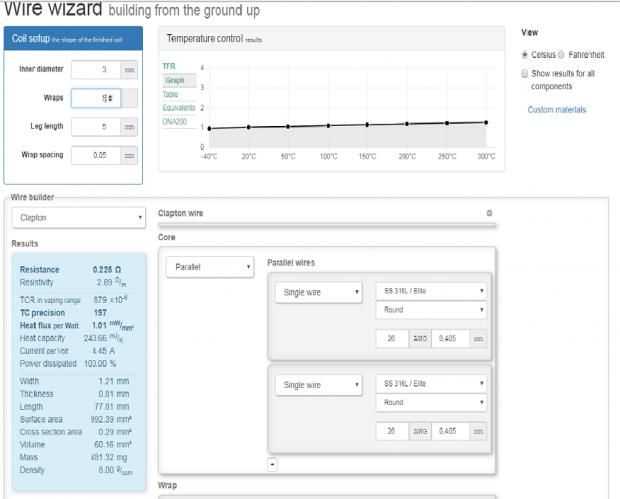Click the Wraps number stepper arrows

pyautogui.click(x=110, y=98)
